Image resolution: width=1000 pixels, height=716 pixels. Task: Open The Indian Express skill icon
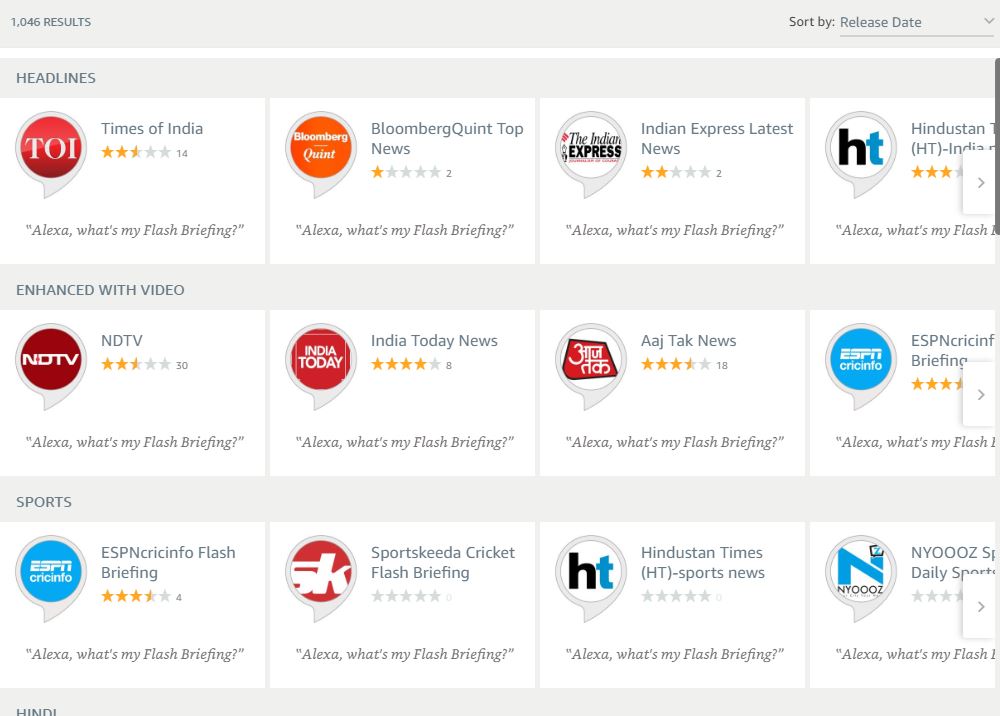coord(591,154)
